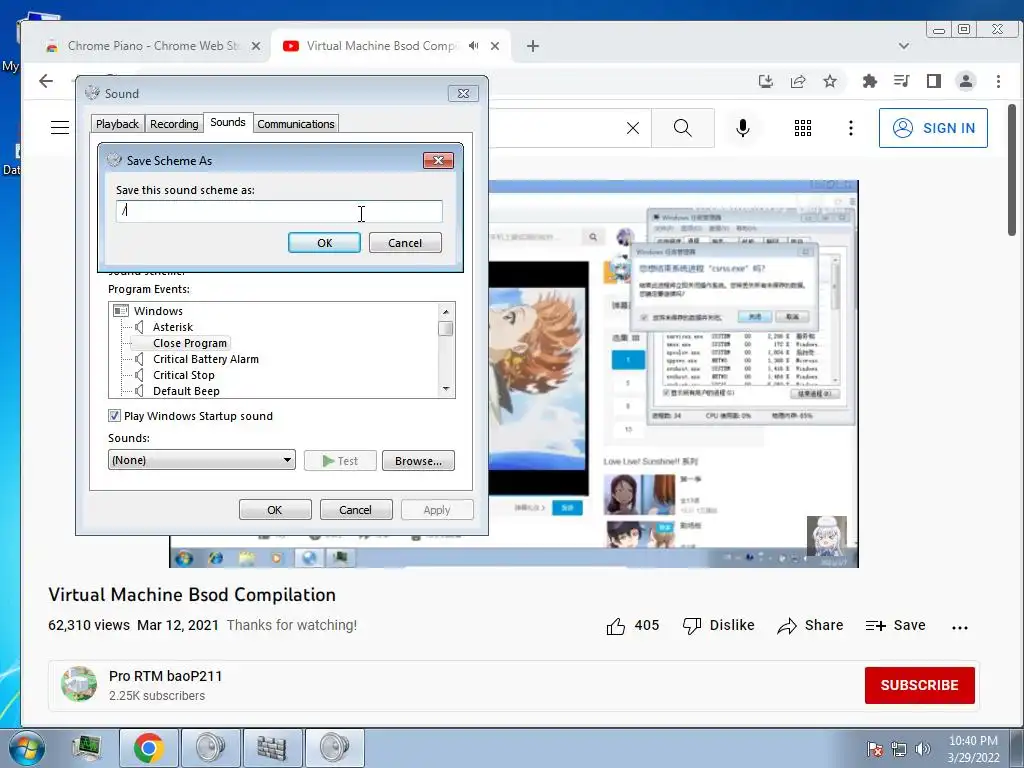
Task: Open a new Chrome tab
Action: [532, 46]
